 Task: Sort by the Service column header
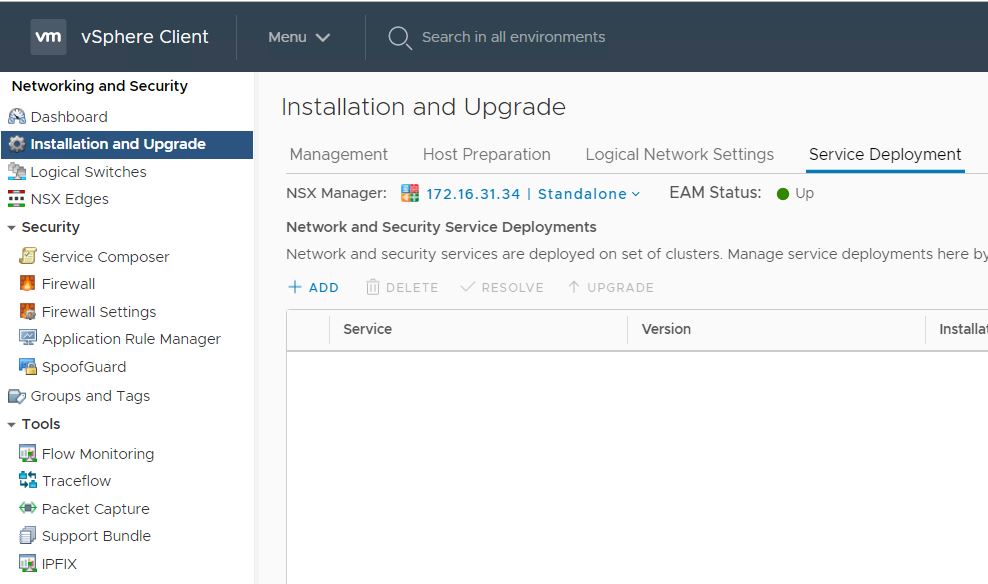point(367,329)
